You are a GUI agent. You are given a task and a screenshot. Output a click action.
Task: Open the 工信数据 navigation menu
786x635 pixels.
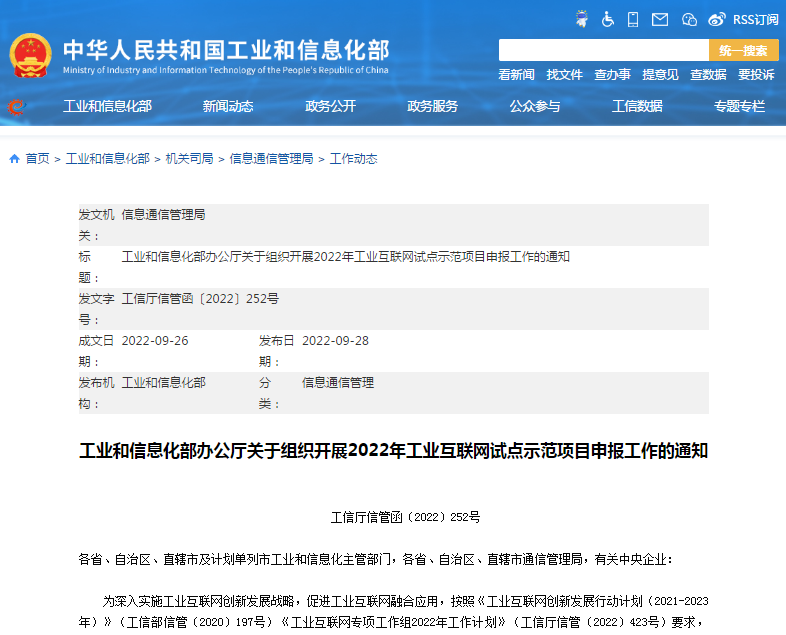pos(637,106)
